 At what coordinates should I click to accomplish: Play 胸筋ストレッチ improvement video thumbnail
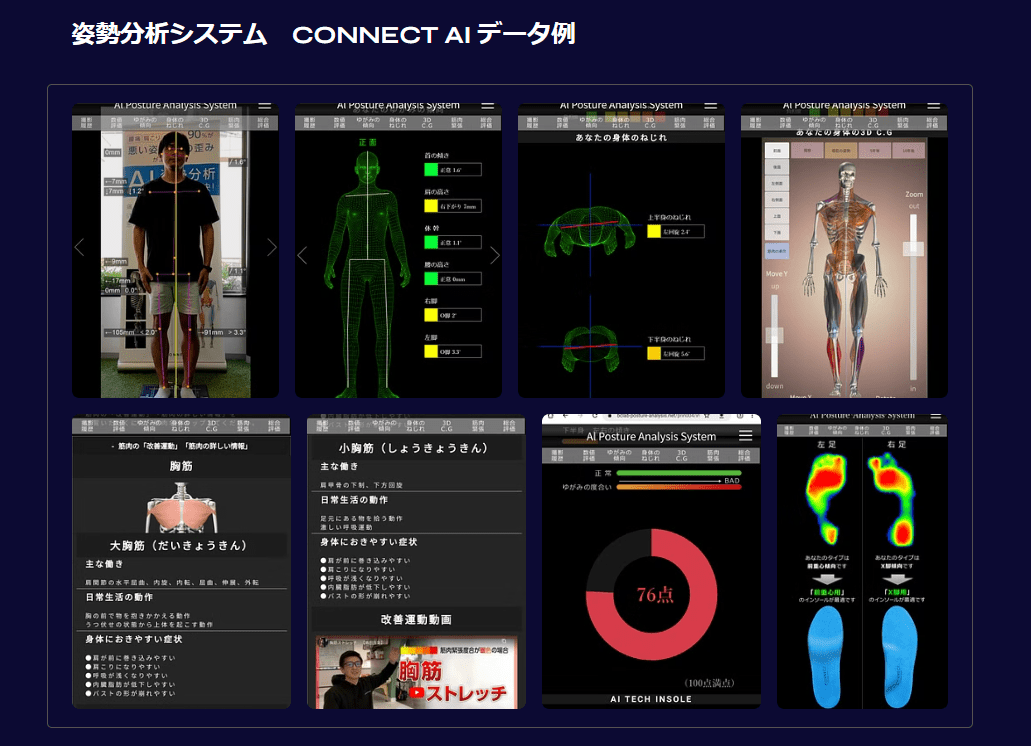416,672
